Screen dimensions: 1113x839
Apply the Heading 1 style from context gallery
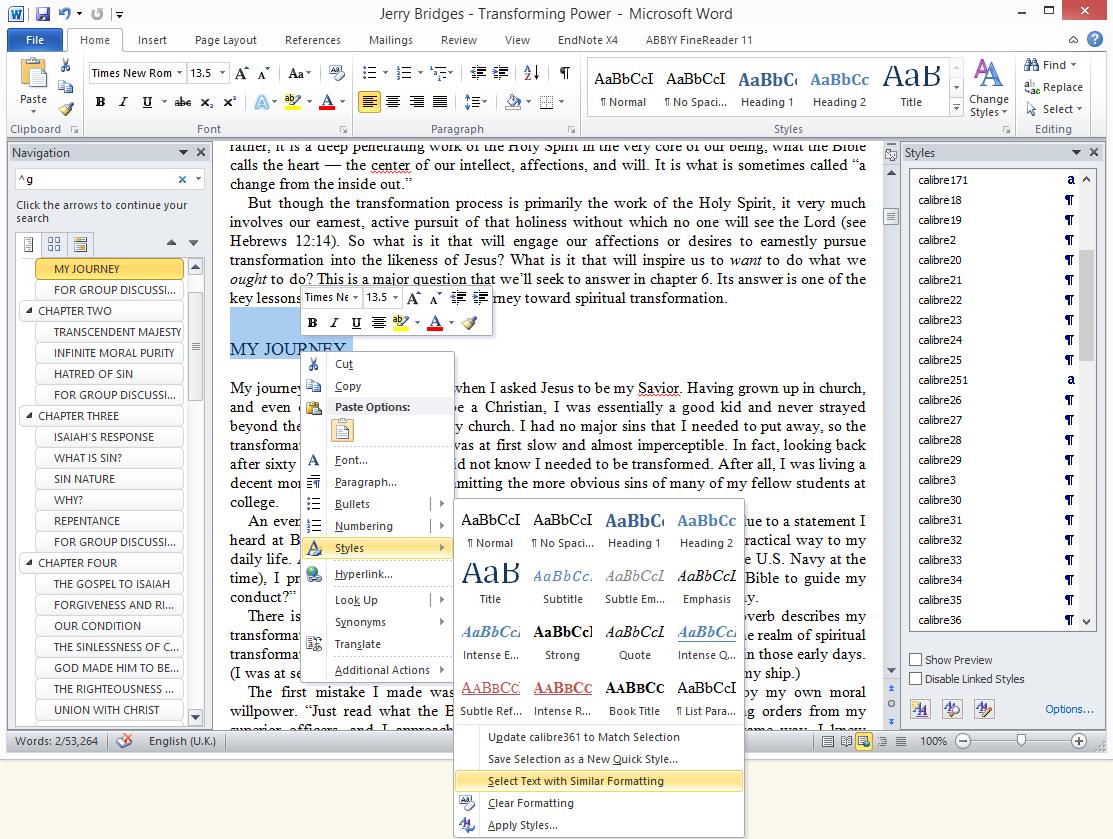coord(634,529)
